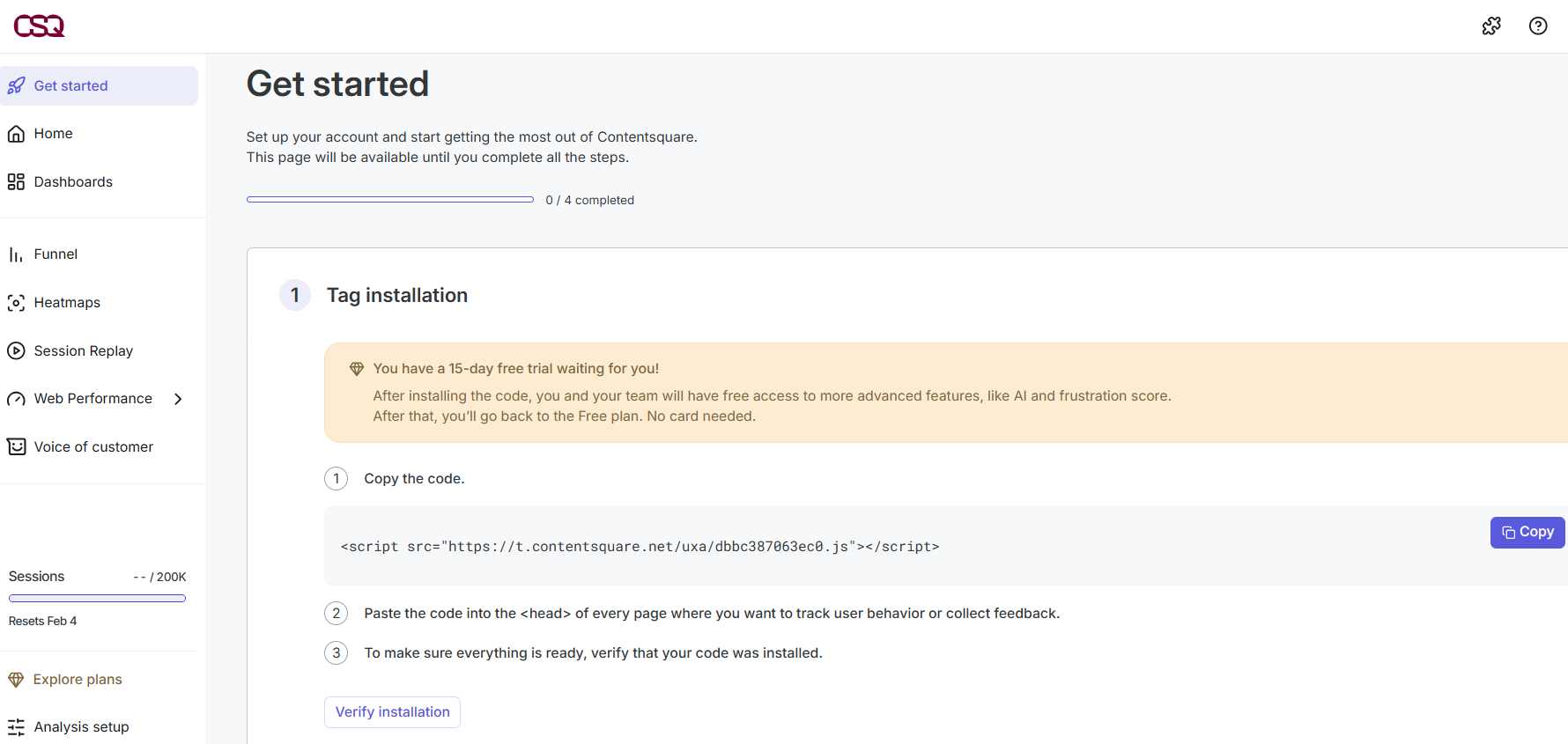Screen dimensions: 1568x744
Task: Copy the tracking script code
Action: point(1527,533)
